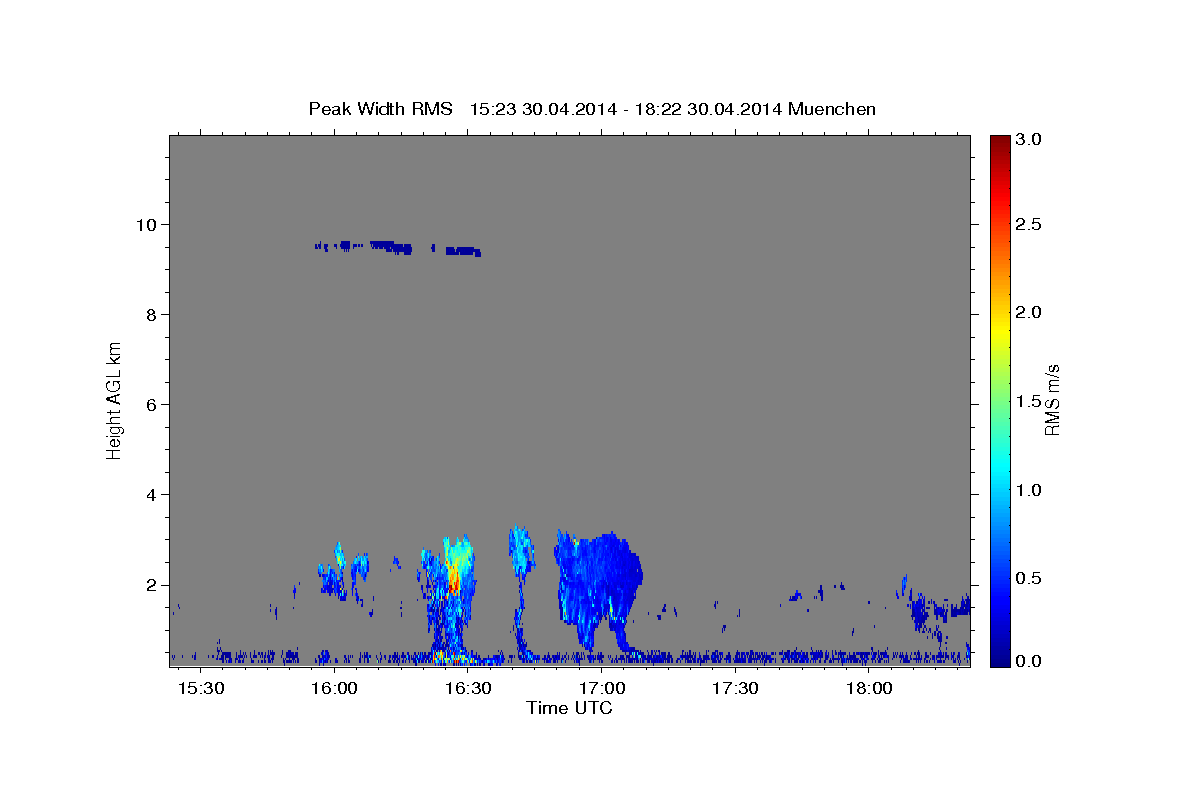This screenshot has width=1200, height=800.
Task: Click the cyan band of the colorbar
Action: tap(999, 468)
